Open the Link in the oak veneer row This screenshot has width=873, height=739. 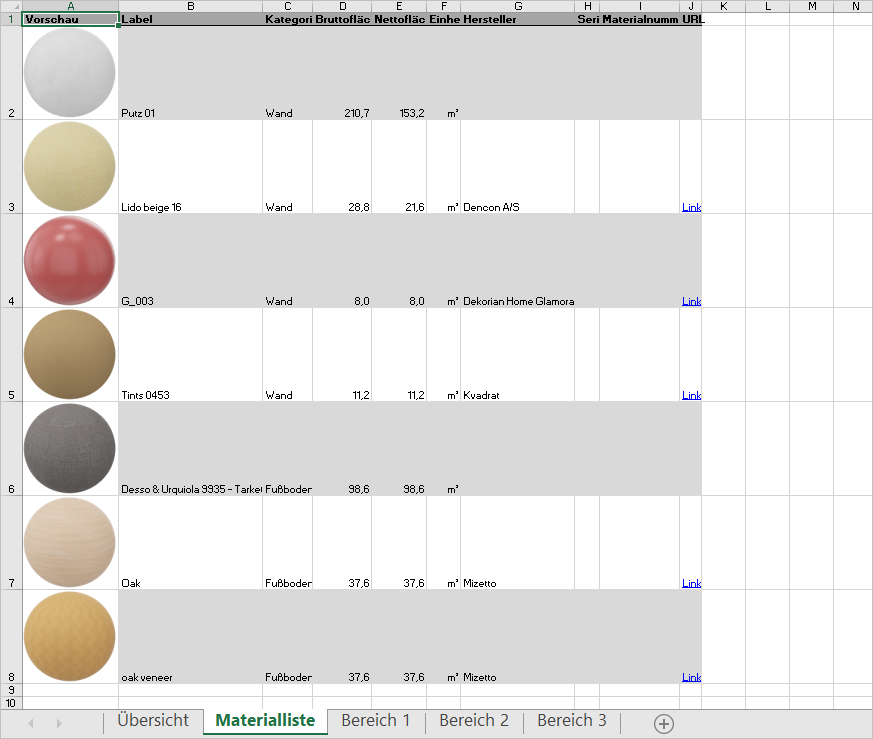691,677
